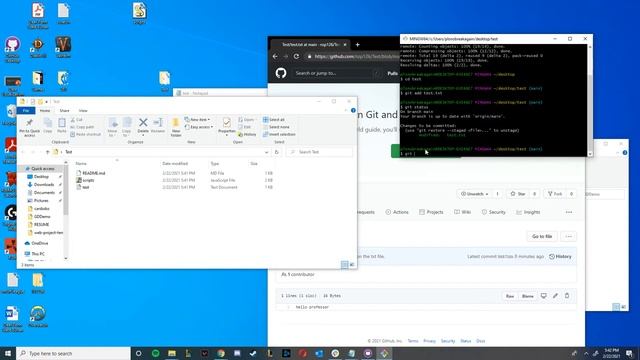Open the File tab in Explorer
The height and width of the screenshot is (360, 640).
pos(26,111)
